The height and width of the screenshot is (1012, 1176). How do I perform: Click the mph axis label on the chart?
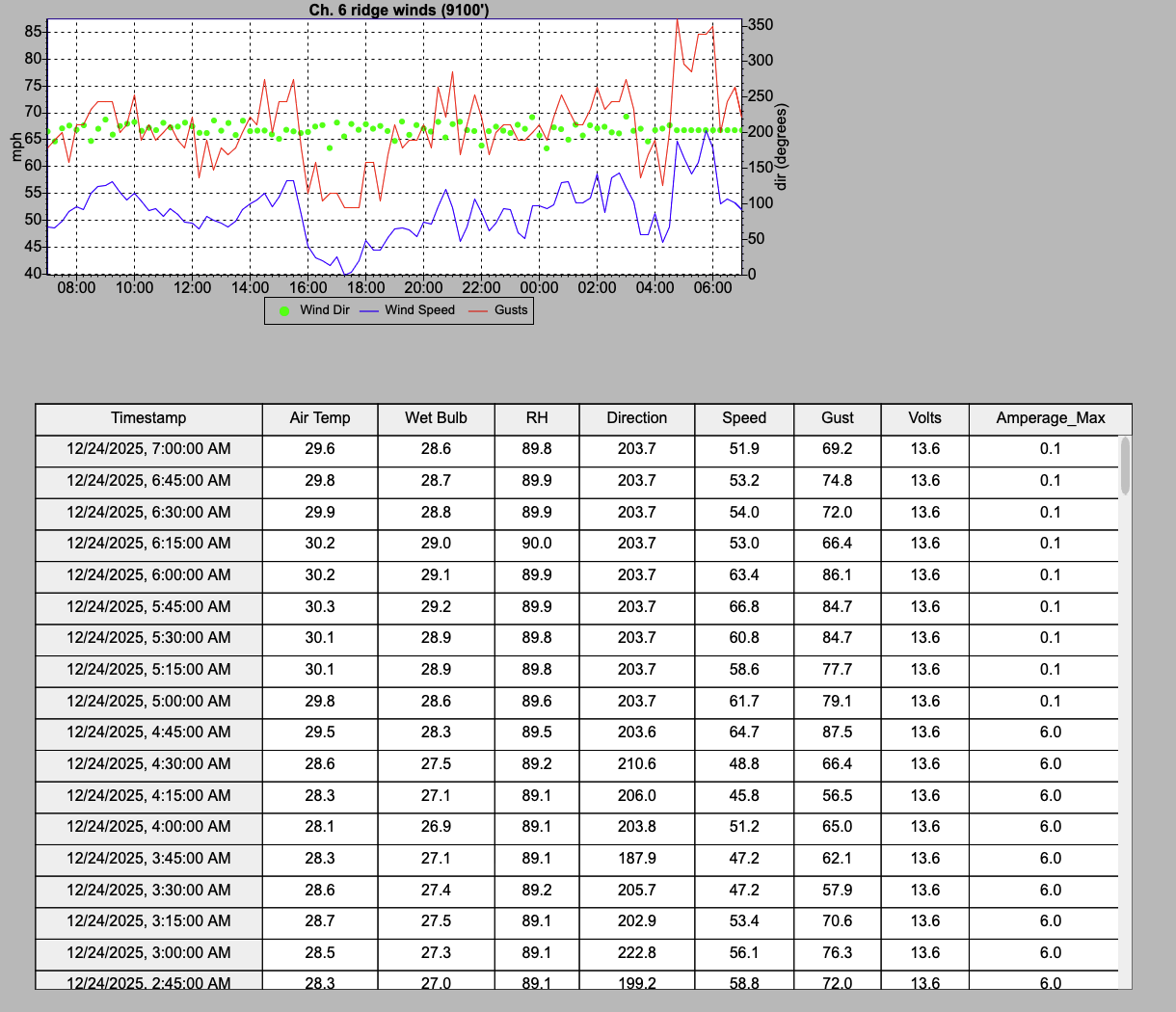coord(14,146)
